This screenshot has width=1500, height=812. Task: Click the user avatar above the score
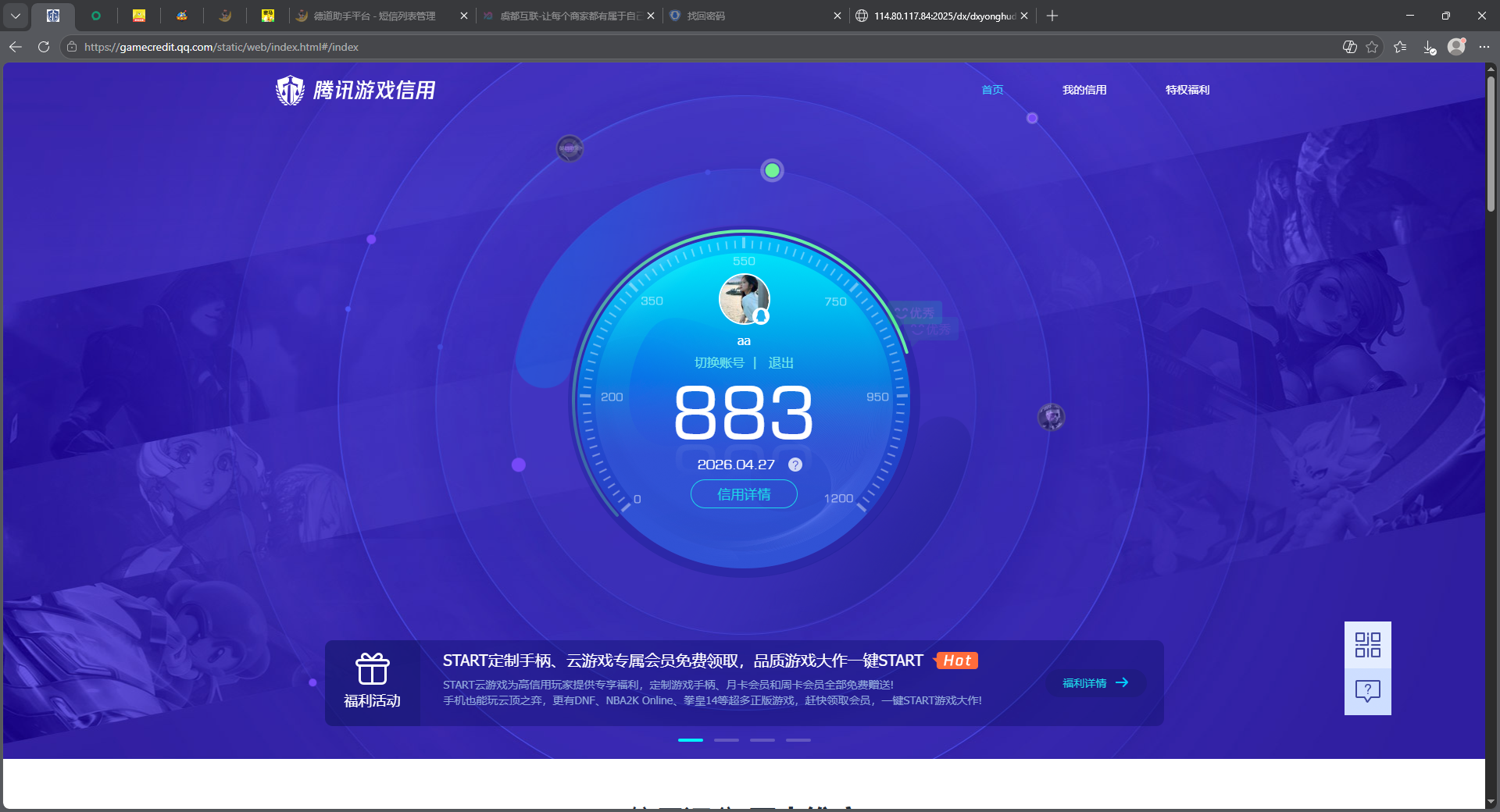click(743, 299)
